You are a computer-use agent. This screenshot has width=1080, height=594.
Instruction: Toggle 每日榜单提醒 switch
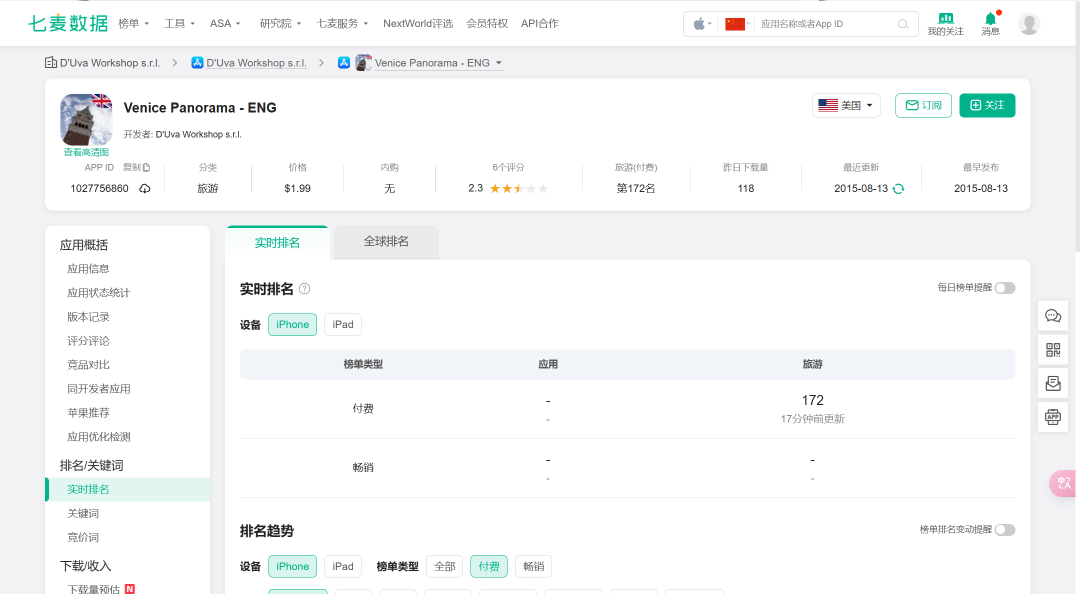coord(1005,288)
